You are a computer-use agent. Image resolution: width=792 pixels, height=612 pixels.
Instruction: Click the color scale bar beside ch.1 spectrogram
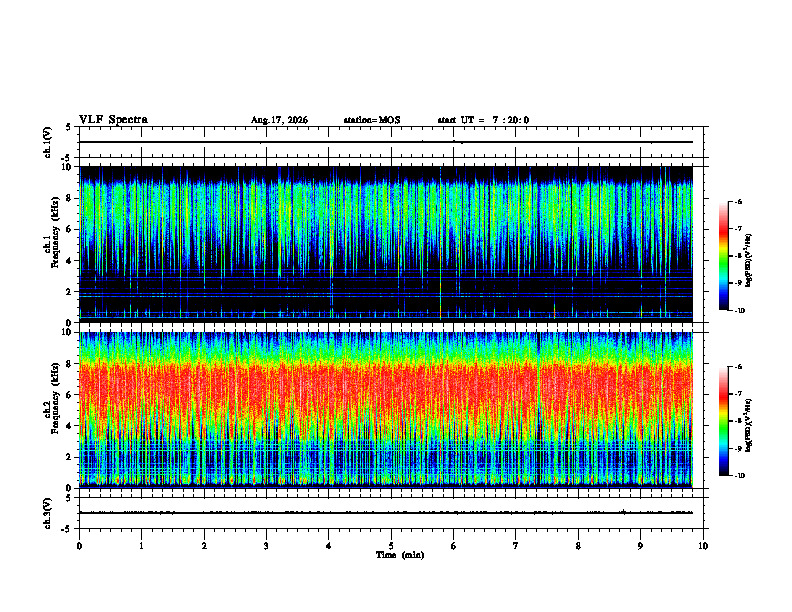pyautogui.click(x=723, y=256)
